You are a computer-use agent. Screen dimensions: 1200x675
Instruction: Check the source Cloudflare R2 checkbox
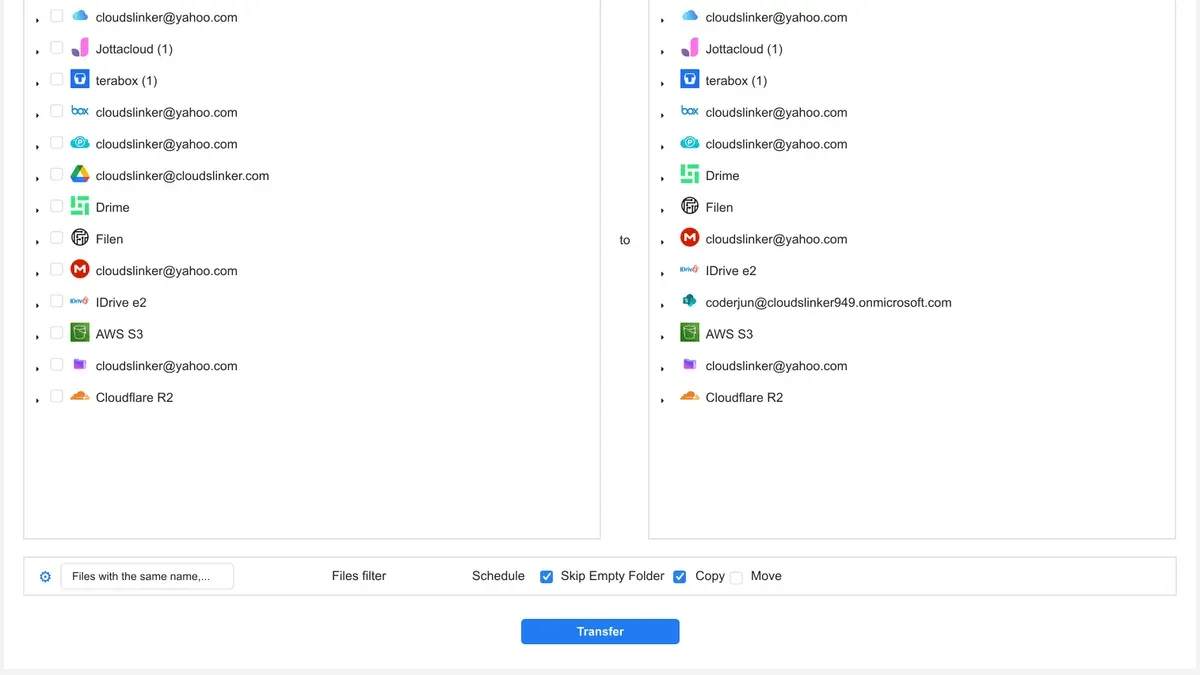[x=56, y=396]
